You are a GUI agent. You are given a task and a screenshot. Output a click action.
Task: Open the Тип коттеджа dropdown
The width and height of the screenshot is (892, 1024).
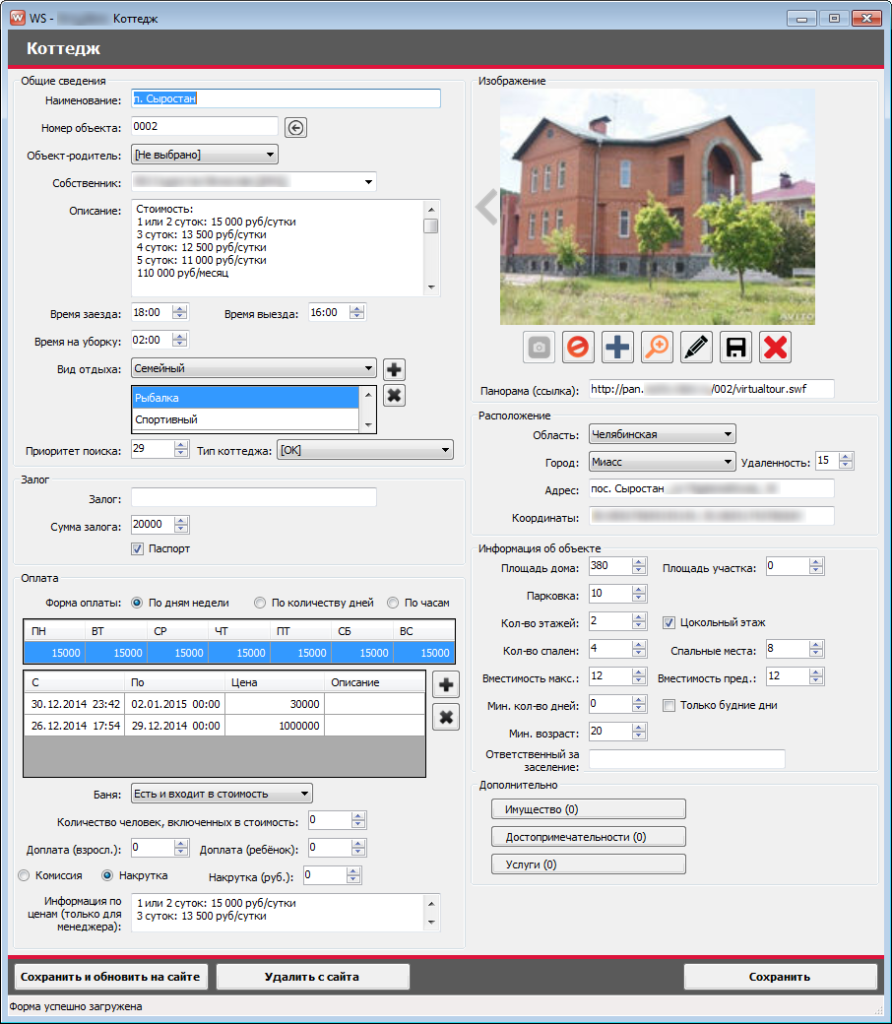click(365, 450)
